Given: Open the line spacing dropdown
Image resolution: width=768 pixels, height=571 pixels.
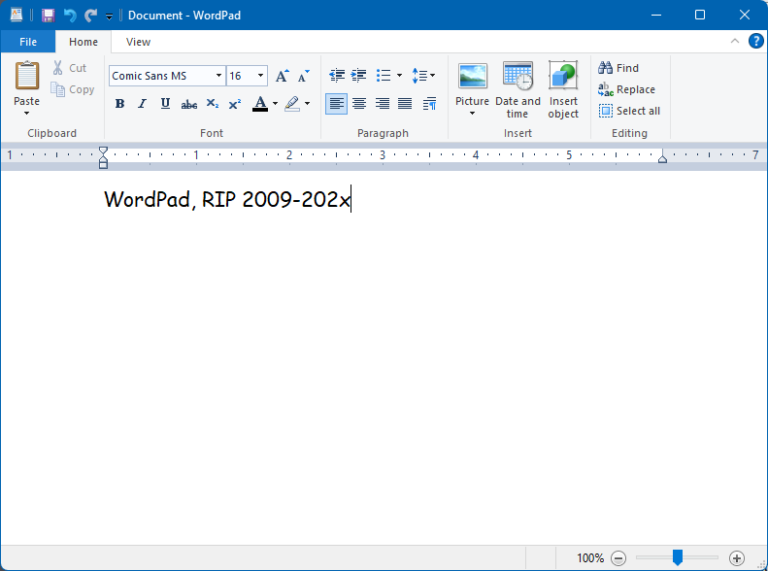Looking at the screenshot, I should [424, 76].
